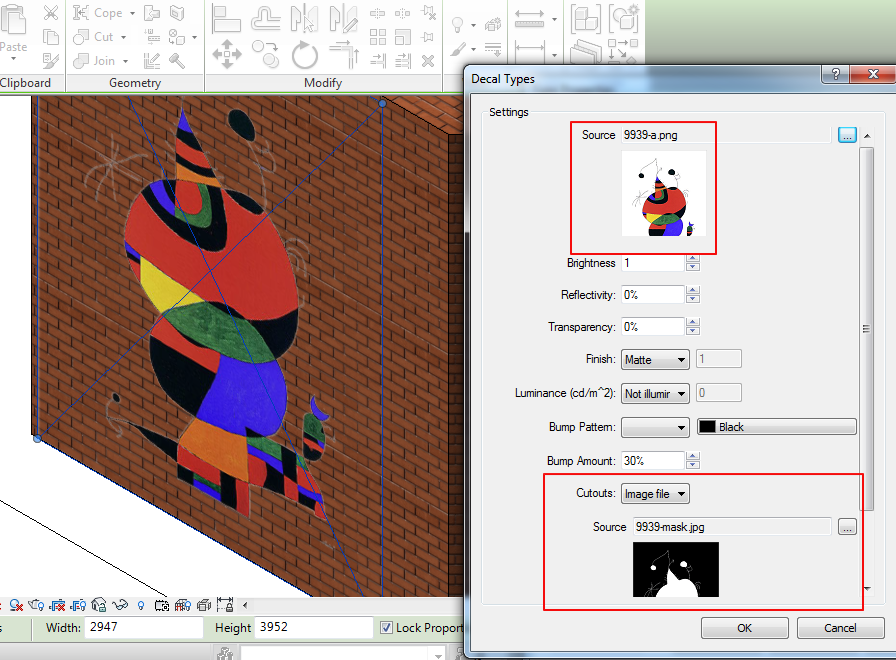896x660 pixels.
Task: Click the 9939-mask.jpg cutout preview thumbnail
Action: 675,570
